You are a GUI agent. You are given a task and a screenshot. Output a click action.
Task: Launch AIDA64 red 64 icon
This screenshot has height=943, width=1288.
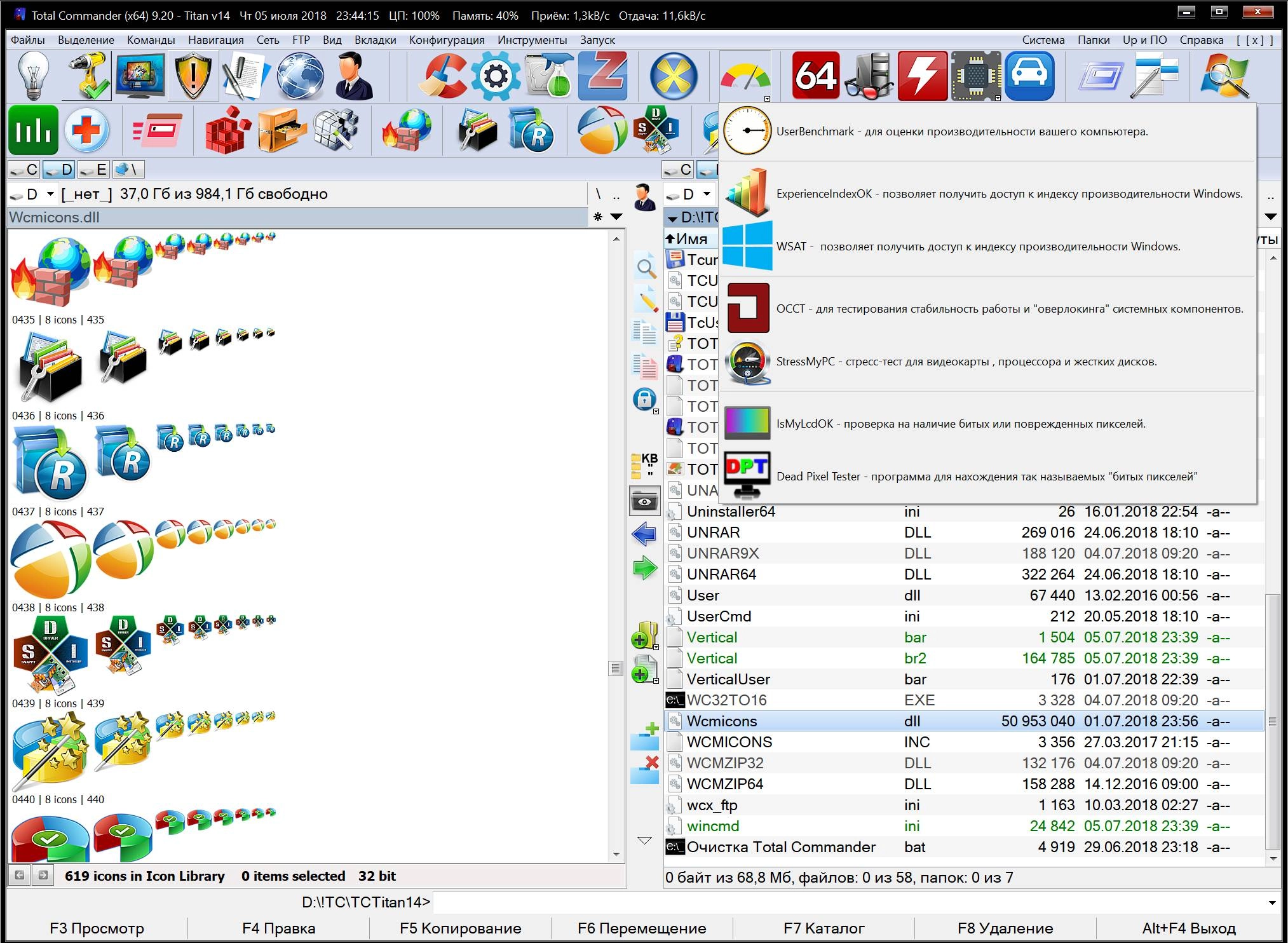click(x=816, y=76)
